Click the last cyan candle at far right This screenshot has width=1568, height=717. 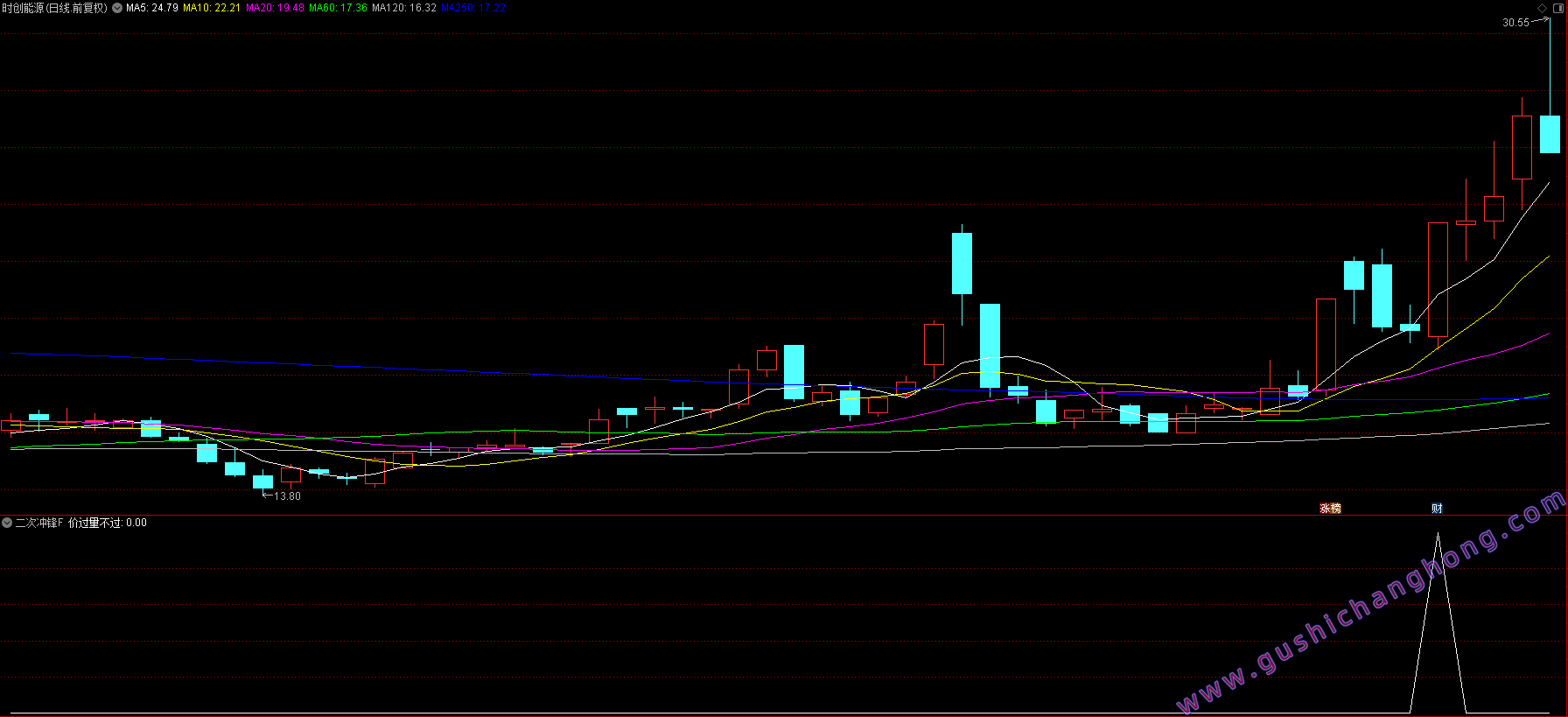(1550, 134)
